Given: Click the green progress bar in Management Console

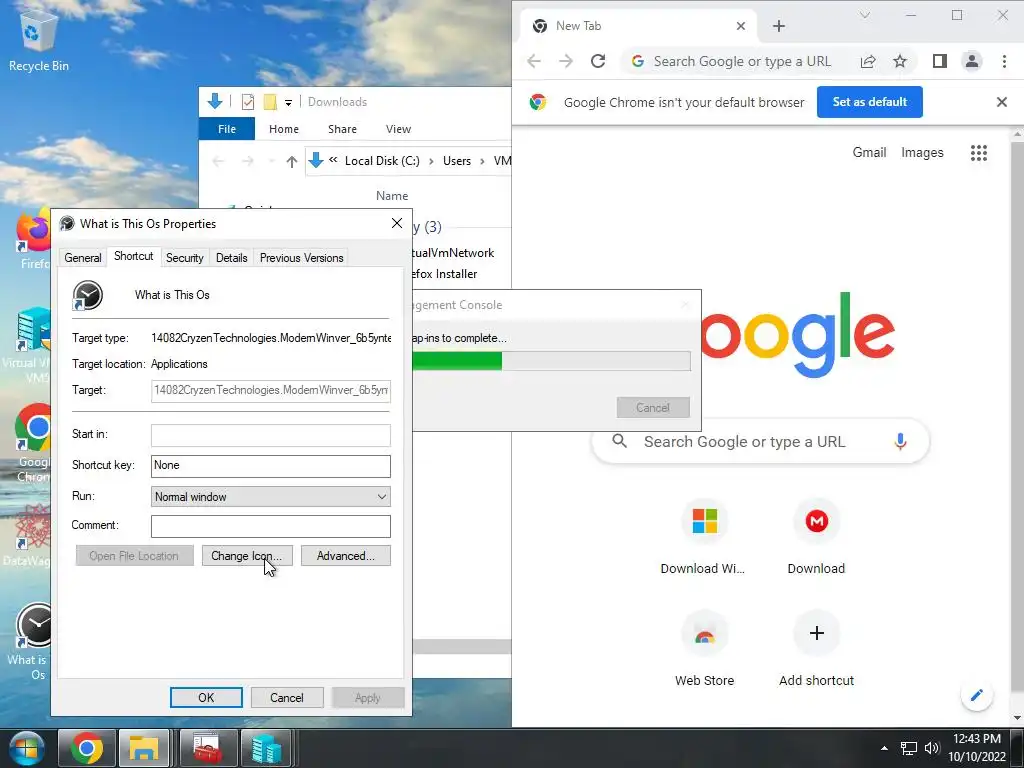Looking at the screenshot, I should (x=457, y=360).
